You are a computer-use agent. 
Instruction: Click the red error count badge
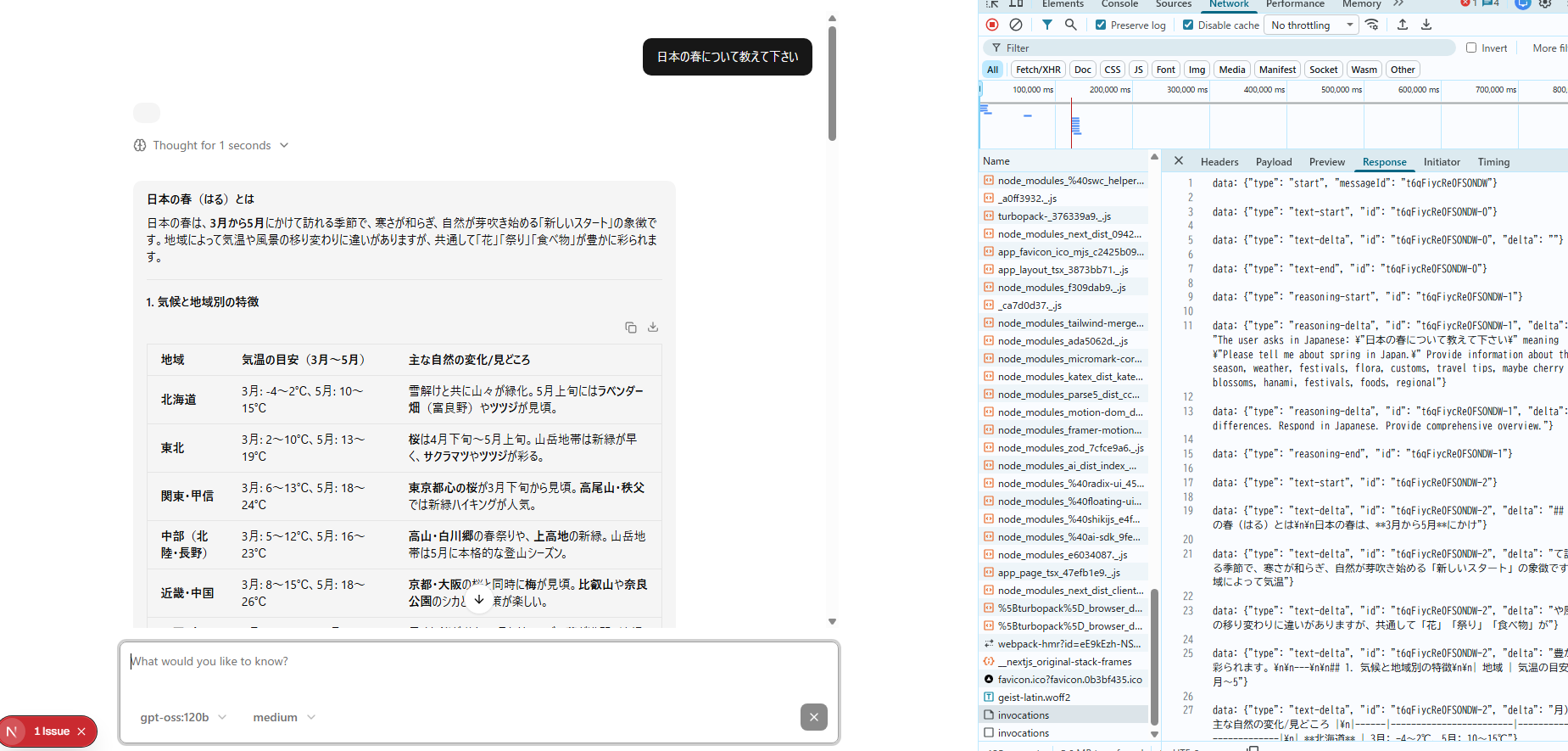1469,4
